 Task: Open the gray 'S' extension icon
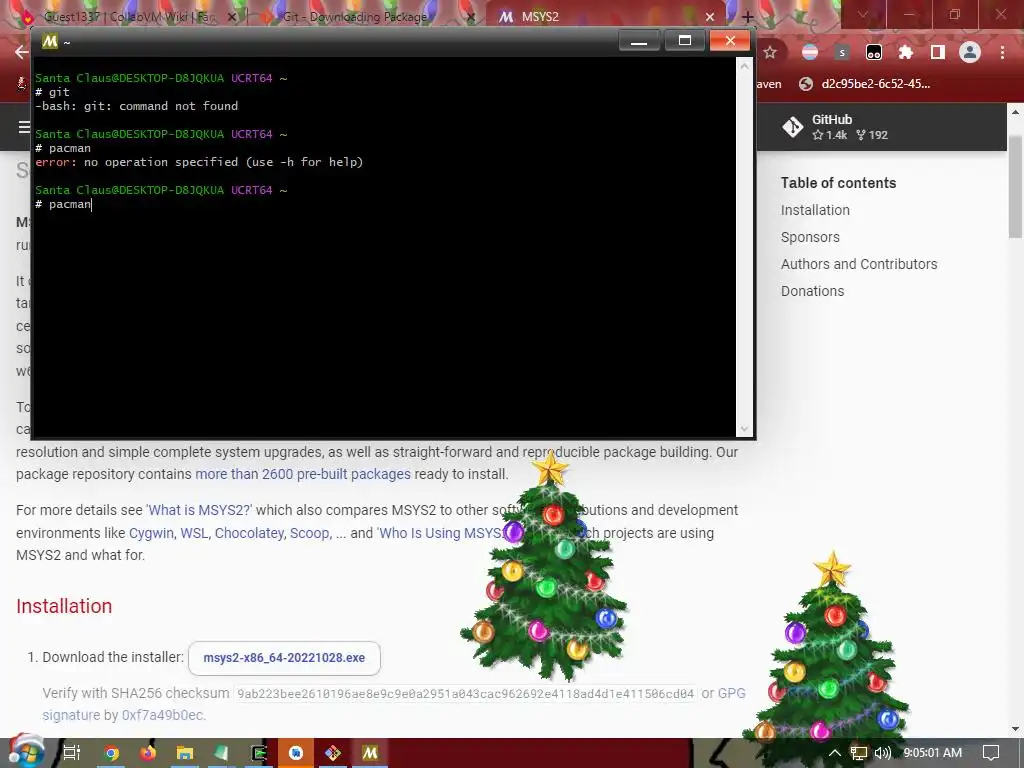pos(842,52)
